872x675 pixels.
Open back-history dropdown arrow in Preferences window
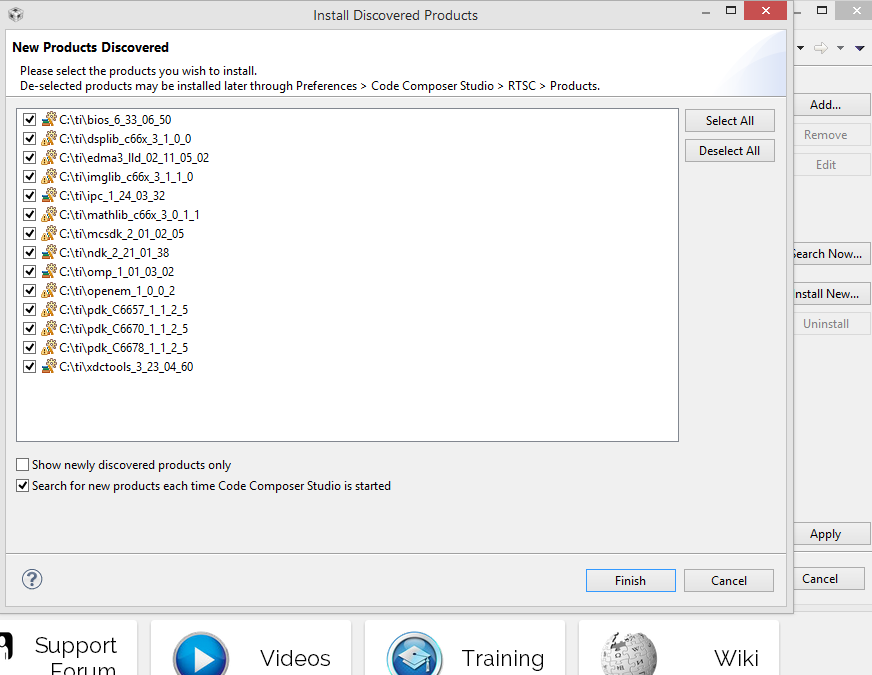point(800,48)
